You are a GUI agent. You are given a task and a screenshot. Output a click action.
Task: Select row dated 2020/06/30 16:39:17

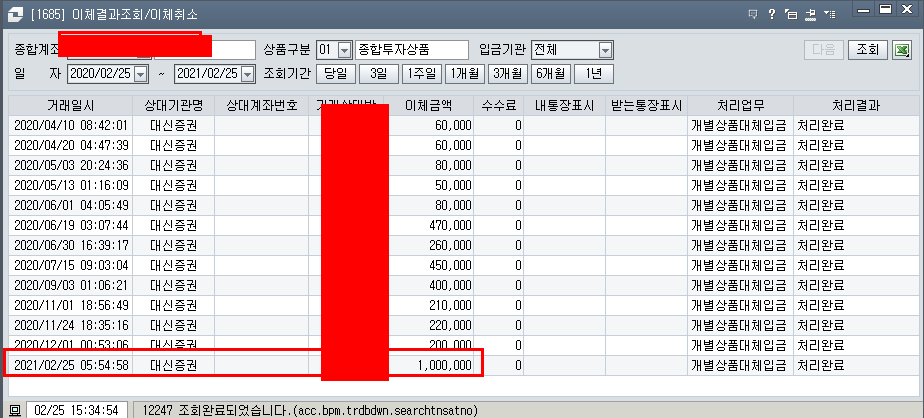point(464,246)
